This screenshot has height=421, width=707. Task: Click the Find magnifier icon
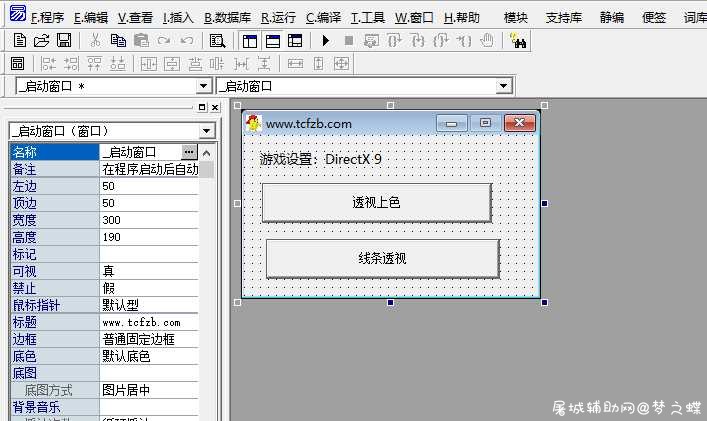click(x=217, y=41)
